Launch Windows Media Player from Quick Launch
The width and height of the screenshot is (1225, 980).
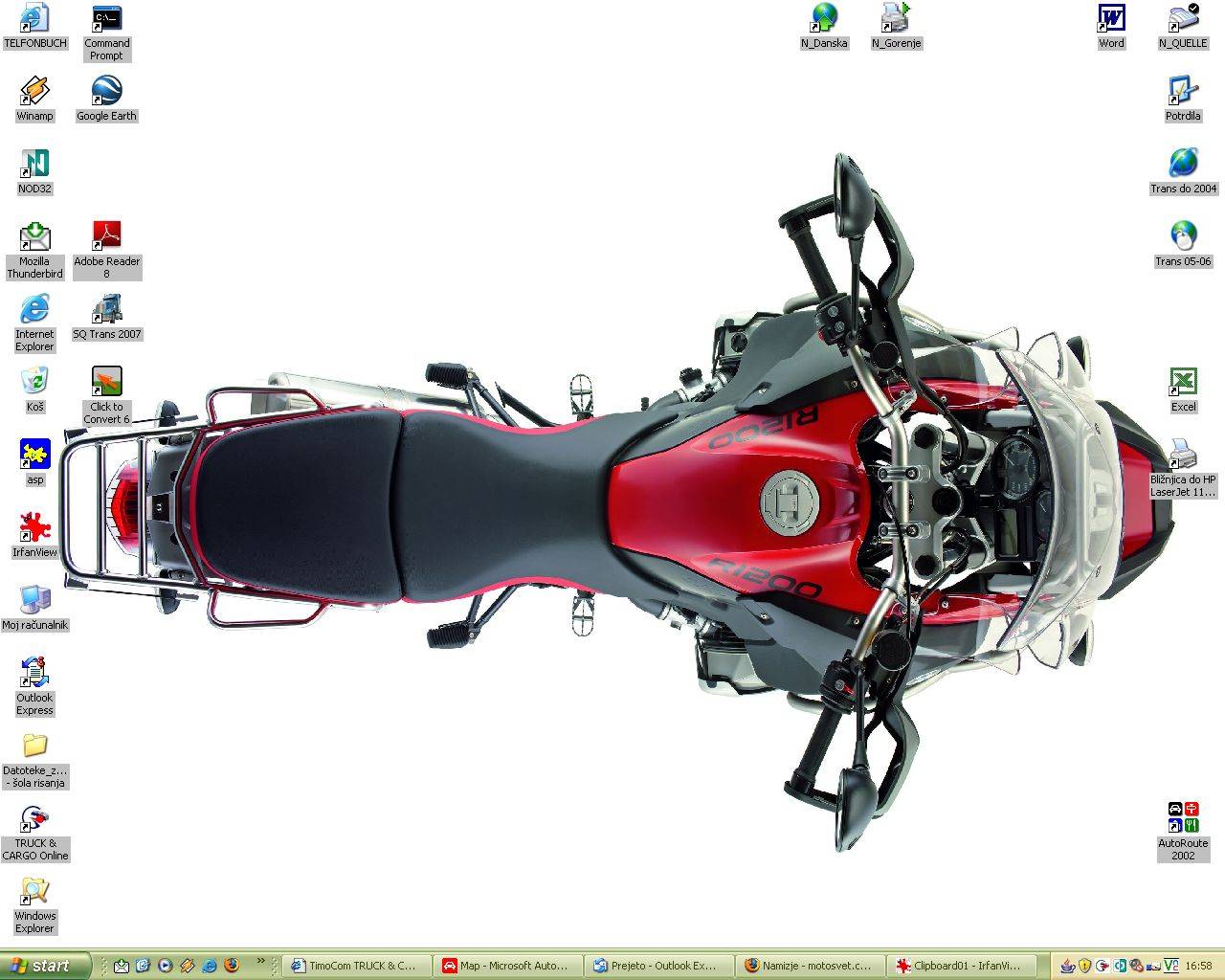click(x=165, y=966)
